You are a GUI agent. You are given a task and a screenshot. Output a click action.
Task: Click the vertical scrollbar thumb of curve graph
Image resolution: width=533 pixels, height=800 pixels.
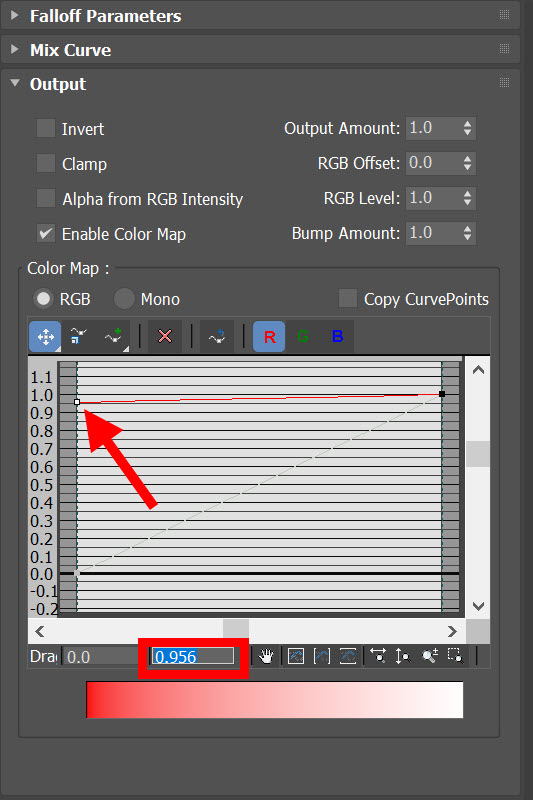pos(478,454)
